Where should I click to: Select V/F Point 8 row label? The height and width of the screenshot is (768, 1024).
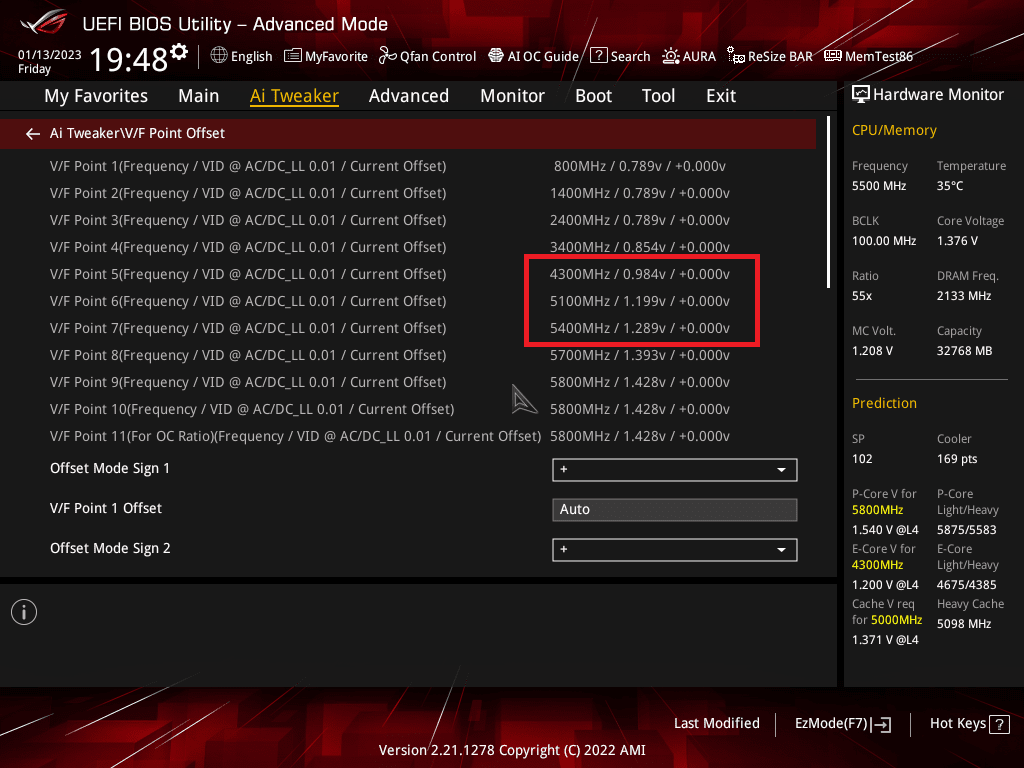[x=248, y=355]
